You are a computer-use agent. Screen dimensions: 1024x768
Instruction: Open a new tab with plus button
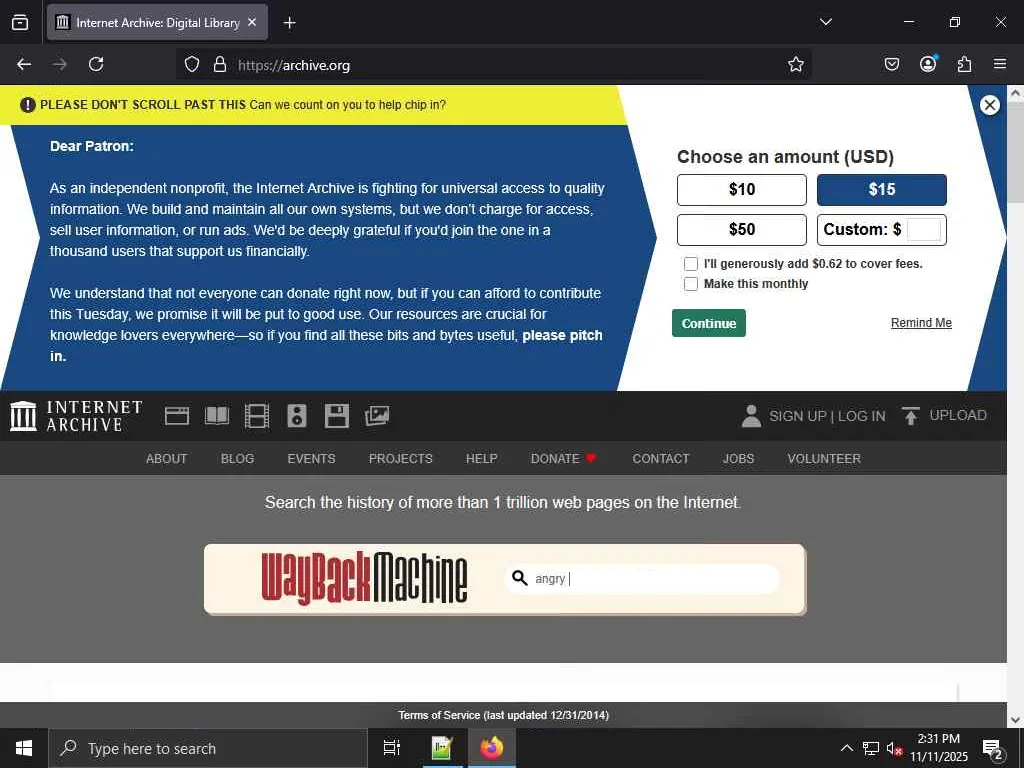(289, 23)
